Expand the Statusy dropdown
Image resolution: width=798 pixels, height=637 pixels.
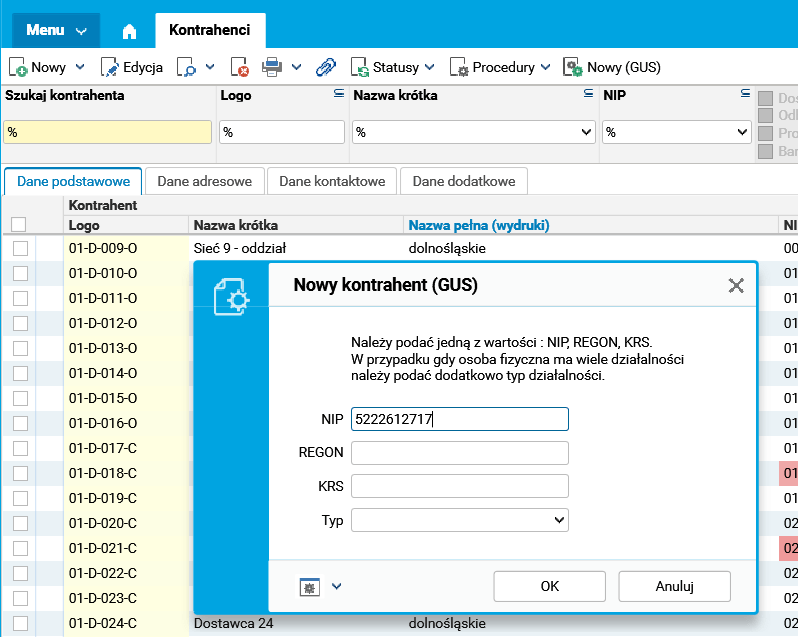[x=393, y=68]
